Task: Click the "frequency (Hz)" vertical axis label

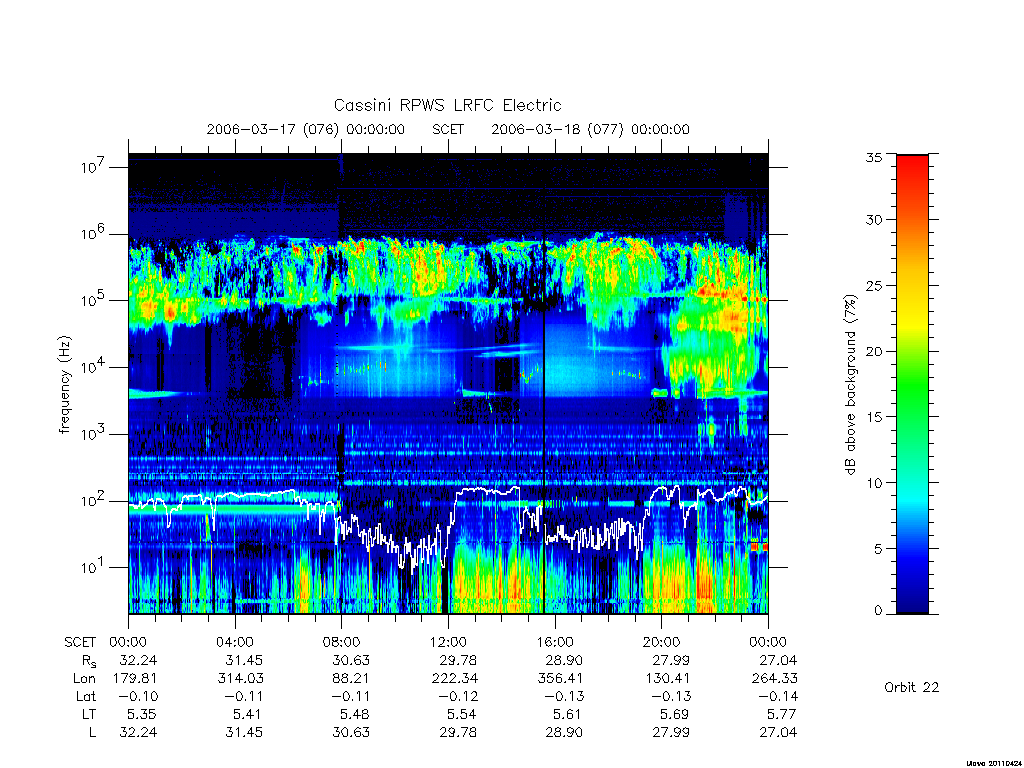Action: pos(65,385)
